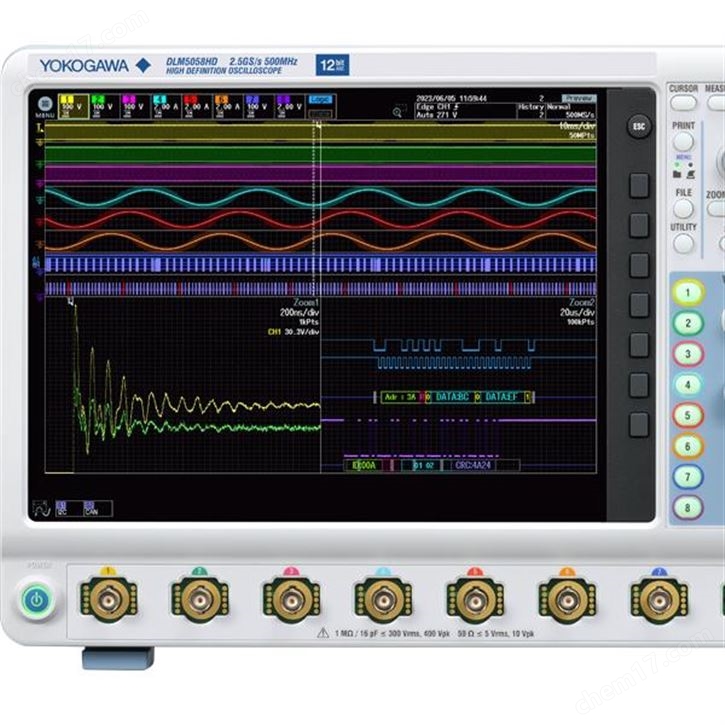Toggle channel 1 with the yellow key
This screenshot has height=725, width=725.
686,293
